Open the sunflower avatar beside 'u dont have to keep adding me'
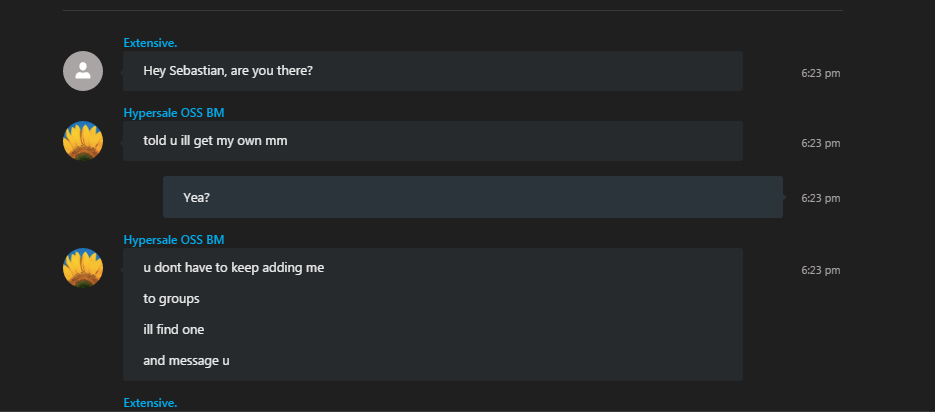This screenshot has height=412, width=935. click(x=83, y=268)
